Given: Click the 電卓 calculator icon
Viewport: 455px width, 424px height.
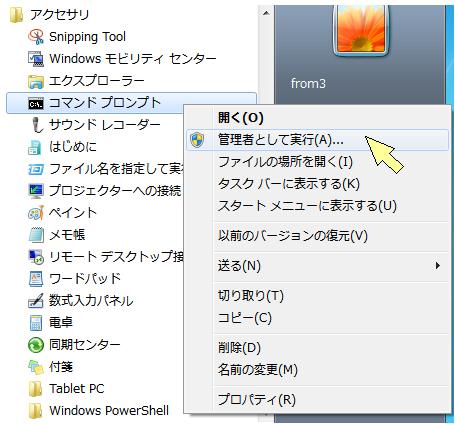Looking at the screenshot, I should click(x=36, y=323).
